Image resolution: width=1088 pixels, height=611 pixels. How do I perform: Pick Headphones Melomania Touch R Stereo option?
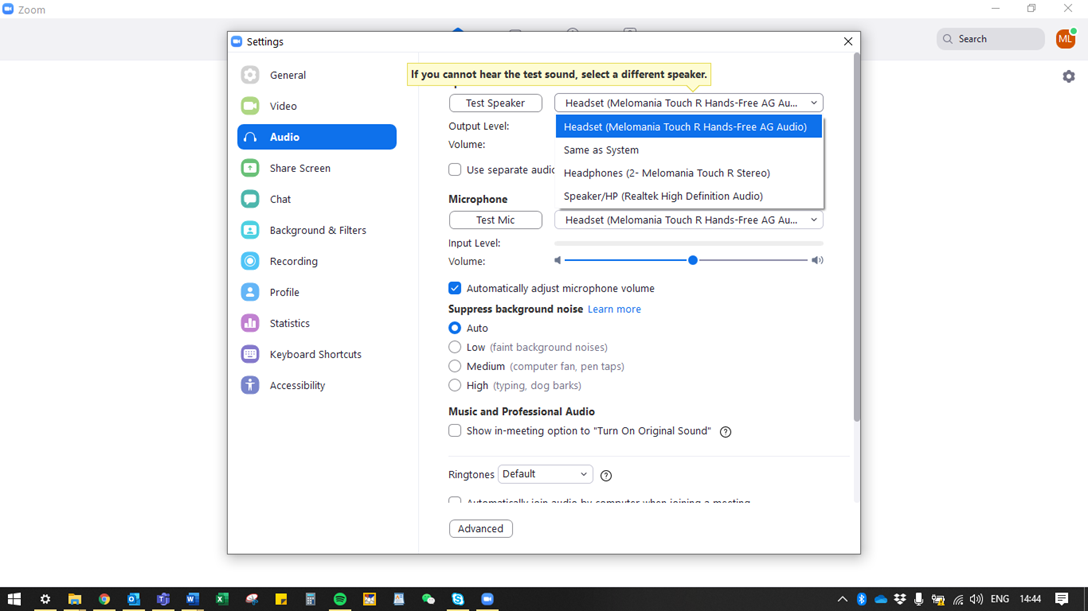(x=688, y=173)
